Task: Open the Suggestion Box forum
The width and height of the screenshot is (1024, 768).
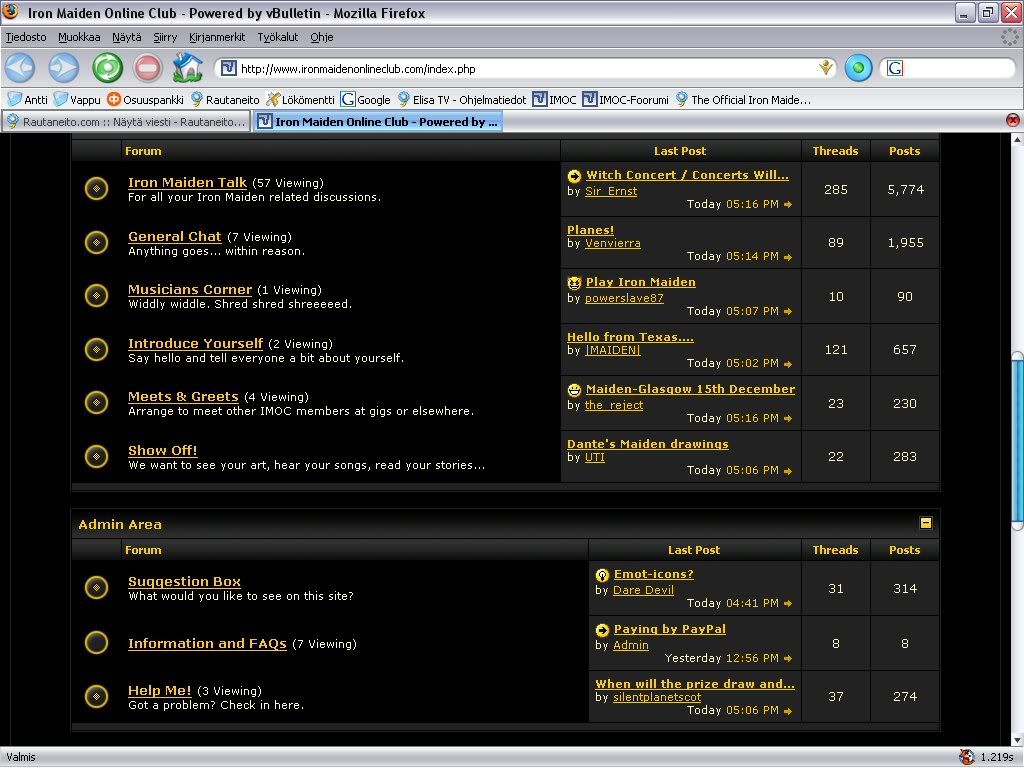Action: point(184,581)
